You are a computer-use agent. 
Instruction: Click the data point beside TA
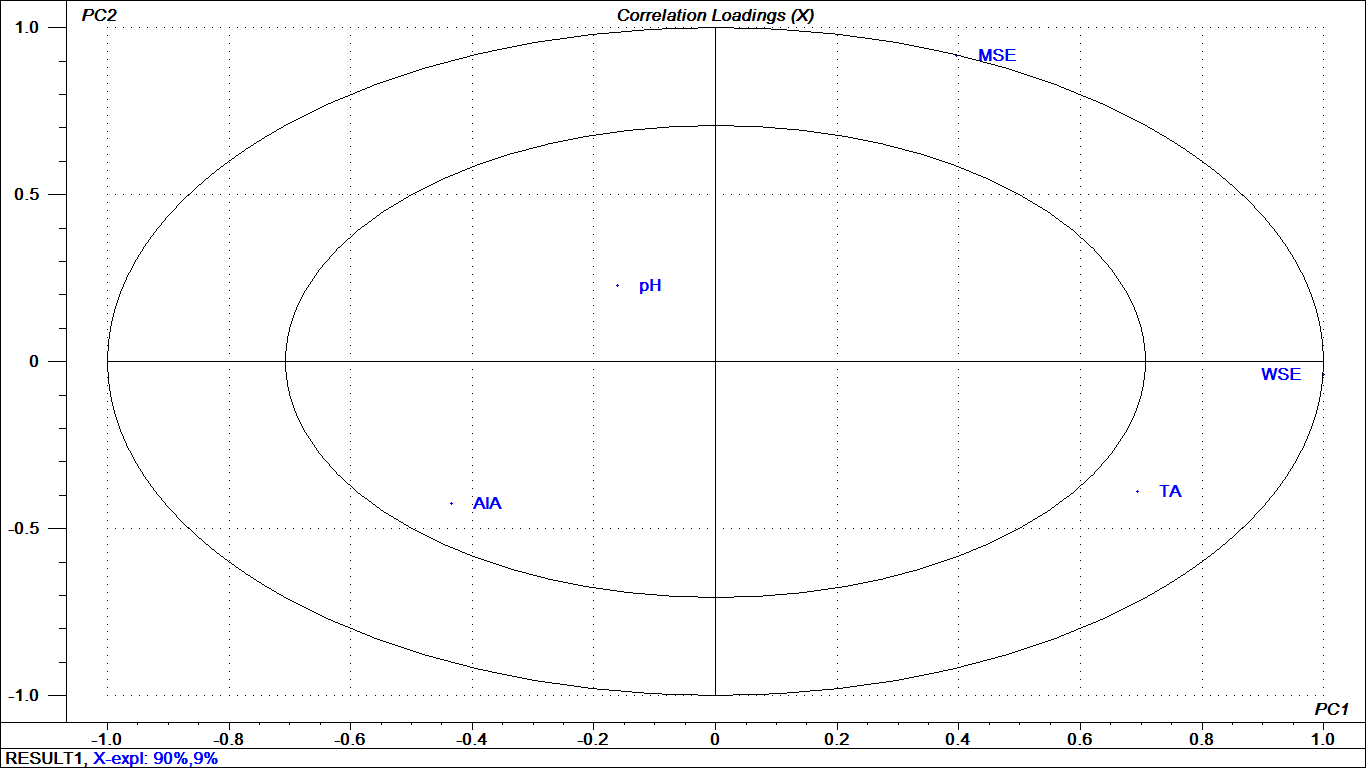click(1138, 491)
